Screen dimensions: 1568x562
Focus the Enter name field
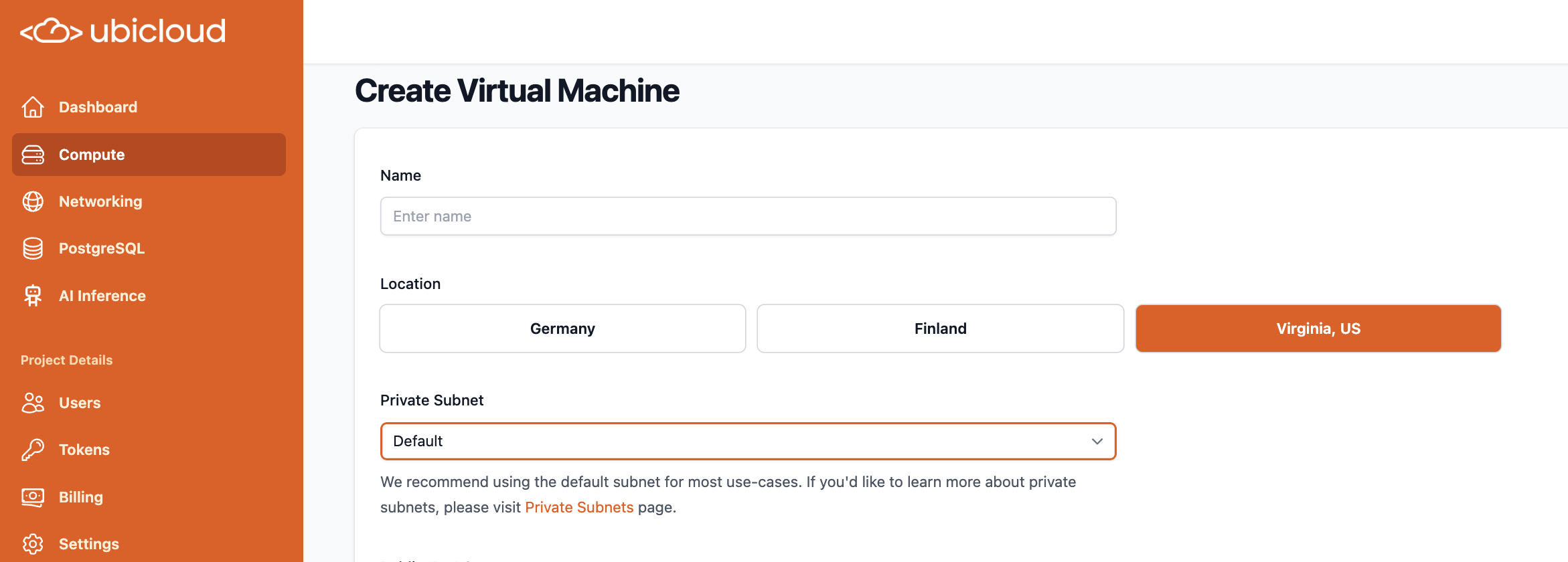point(748,216)
